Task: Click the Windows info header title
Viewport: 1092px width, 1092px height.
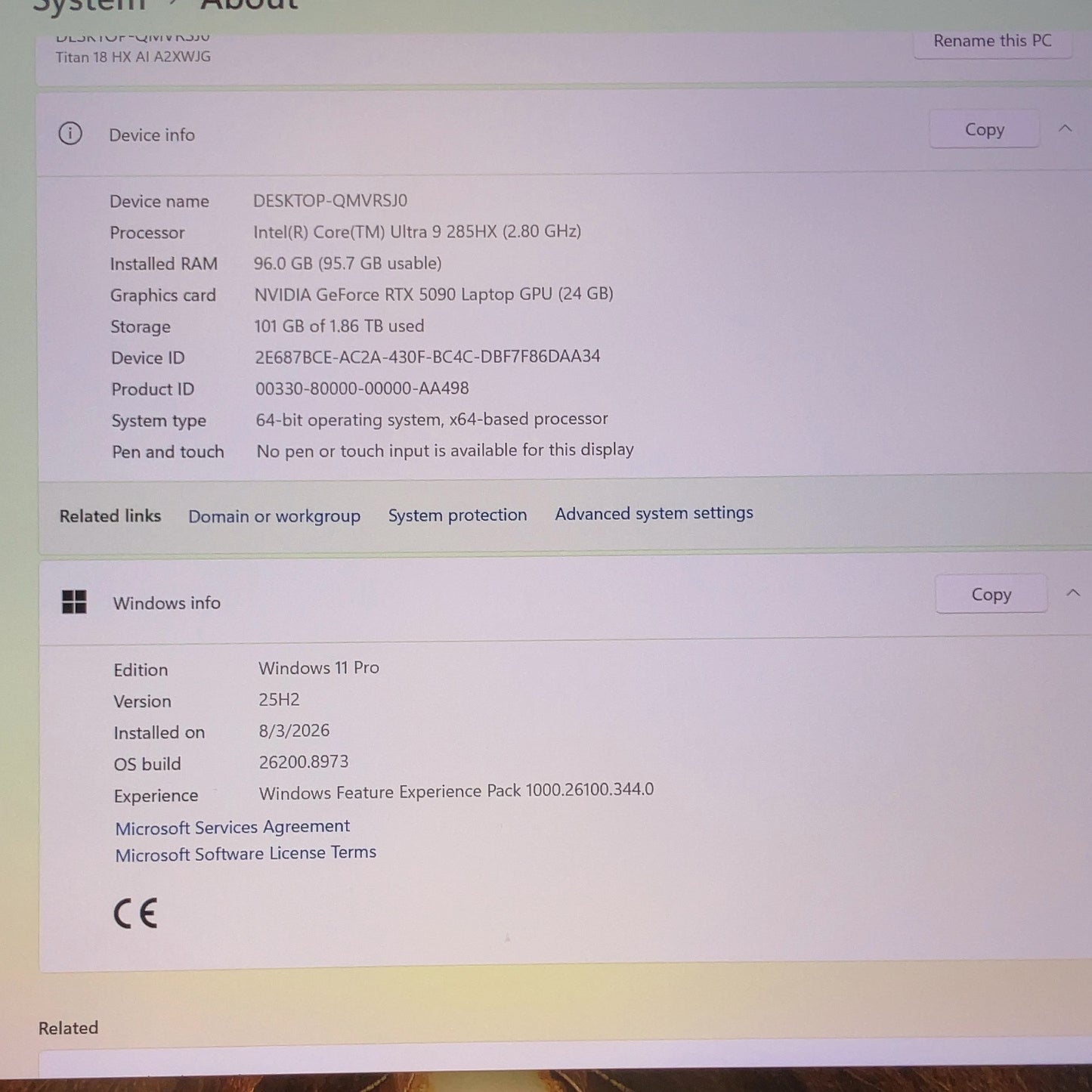Action: 167,603
